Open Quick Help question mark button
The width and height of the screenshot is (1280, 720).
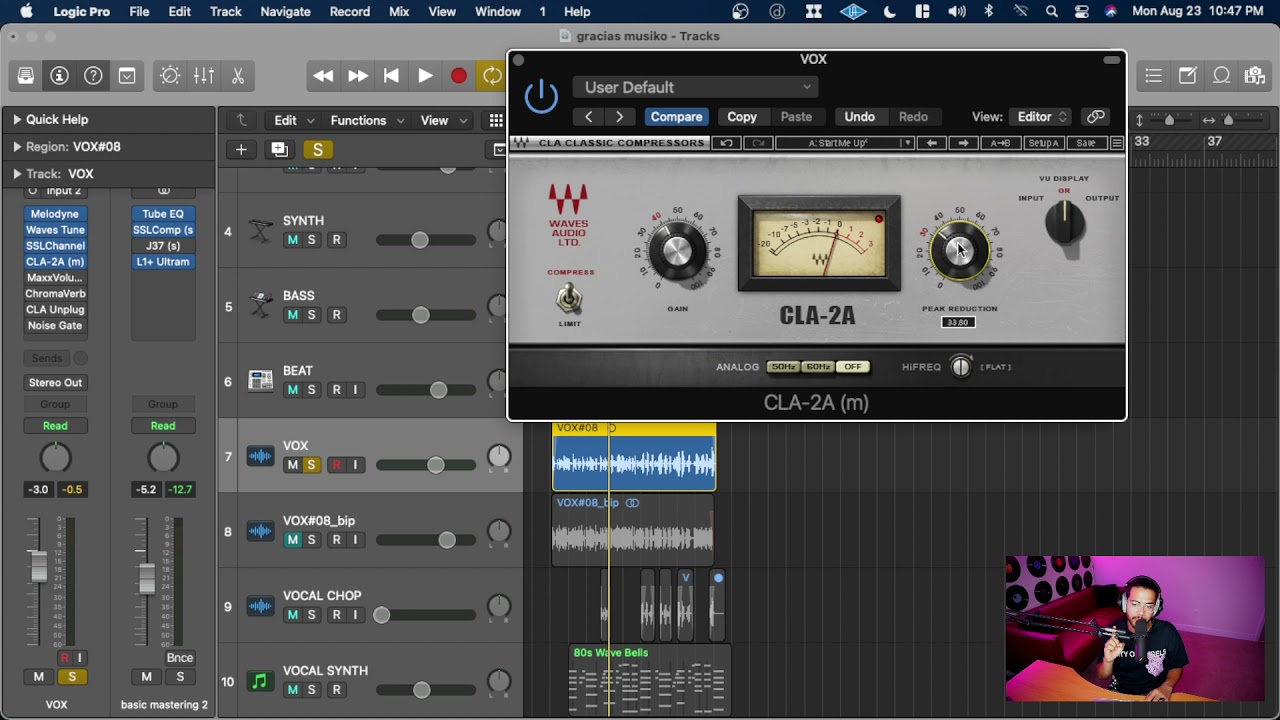[93, 76]
